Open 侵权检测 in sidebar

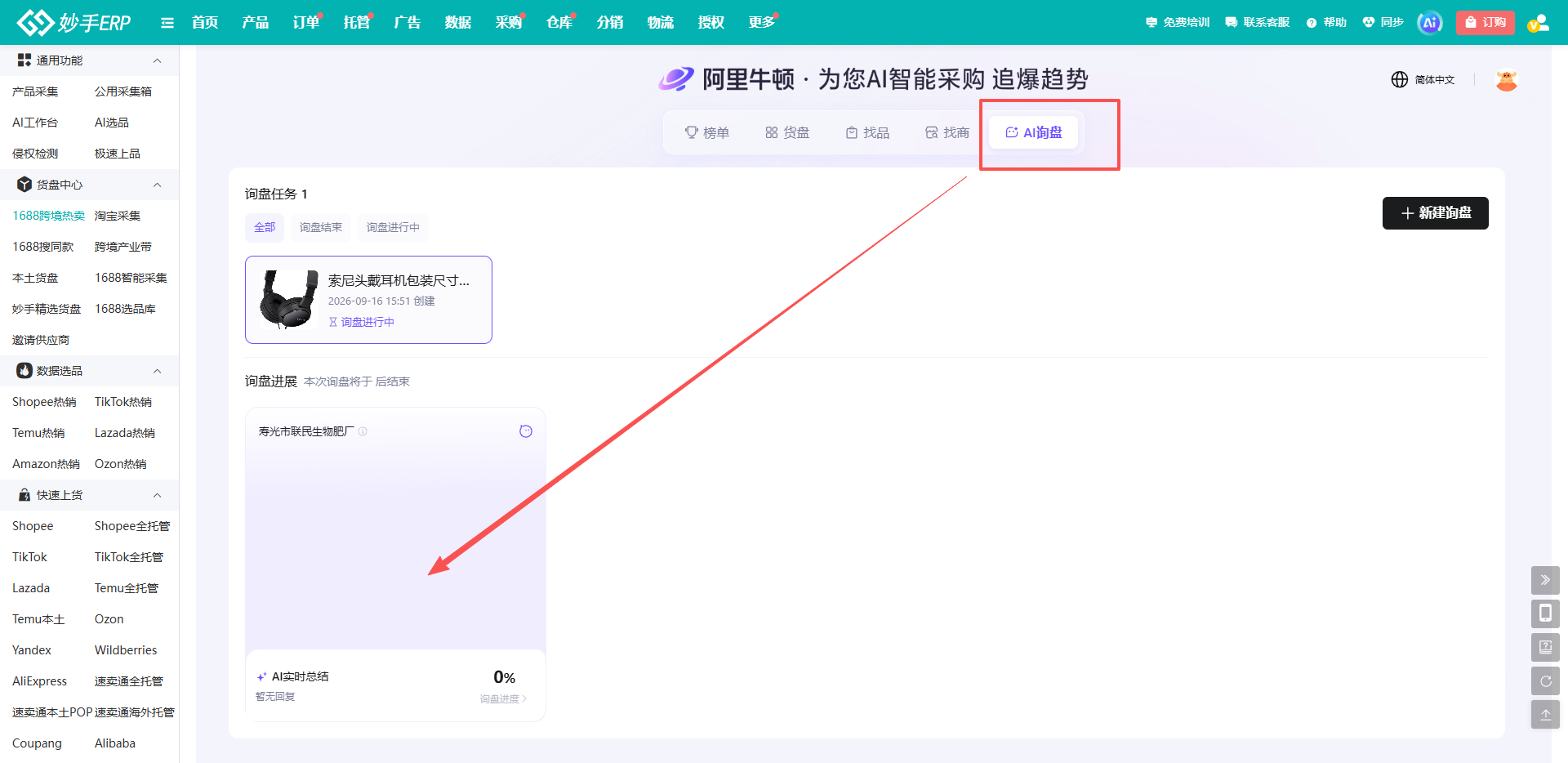[35, 154]
